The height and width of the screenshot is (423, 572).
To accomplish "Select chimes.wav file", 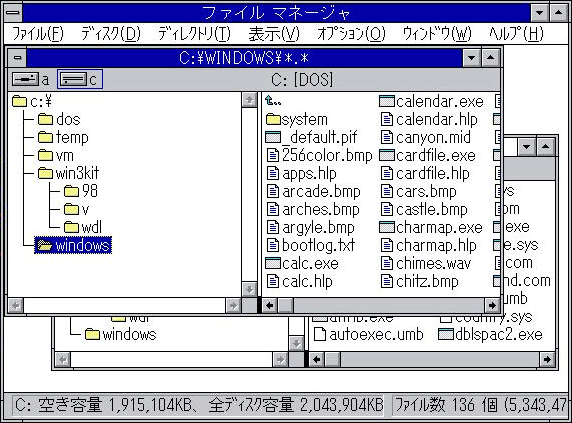I will tap(425, 263).
